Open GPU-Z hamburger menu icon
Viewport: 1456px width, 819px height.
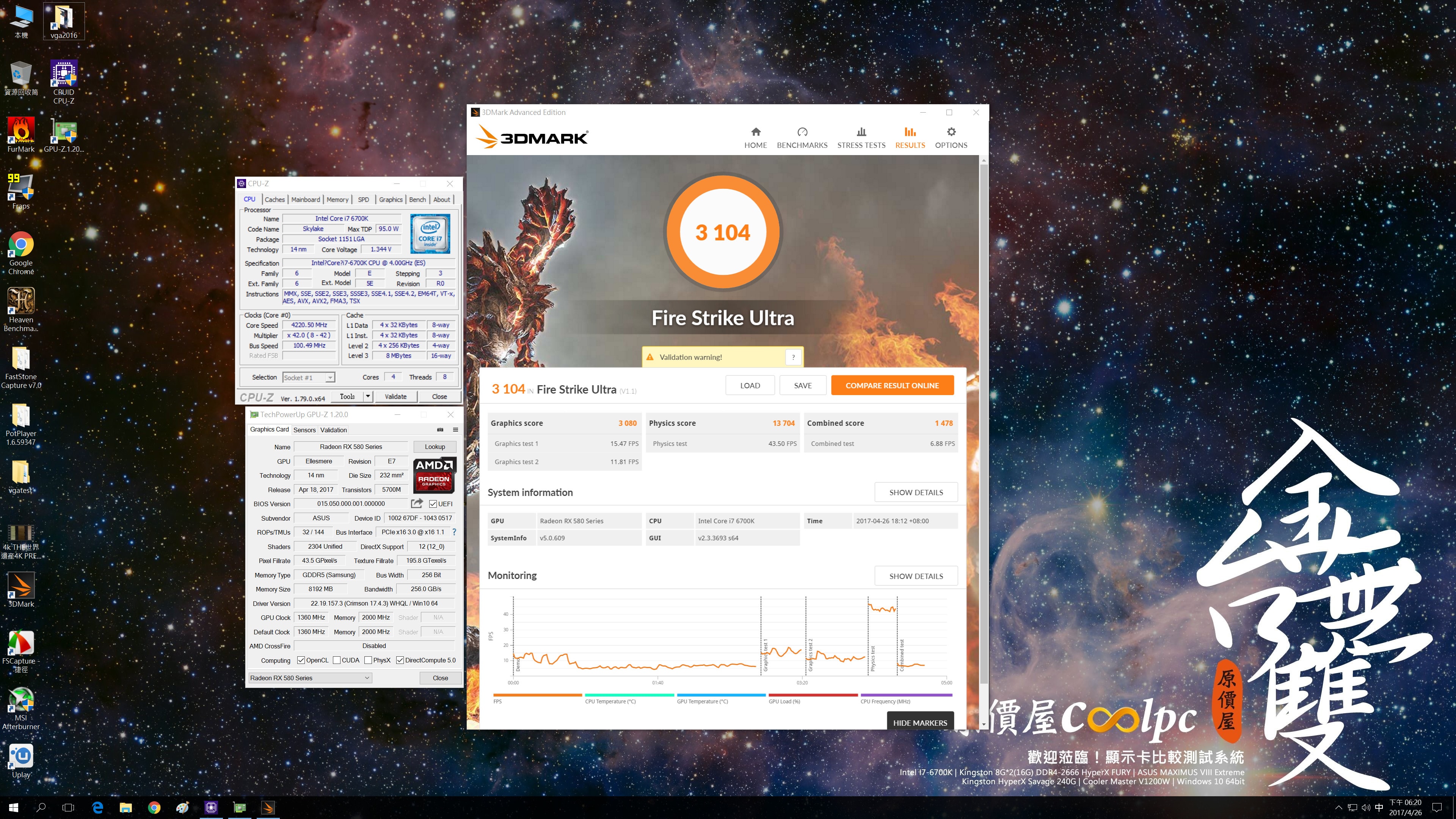click(455, 430)
